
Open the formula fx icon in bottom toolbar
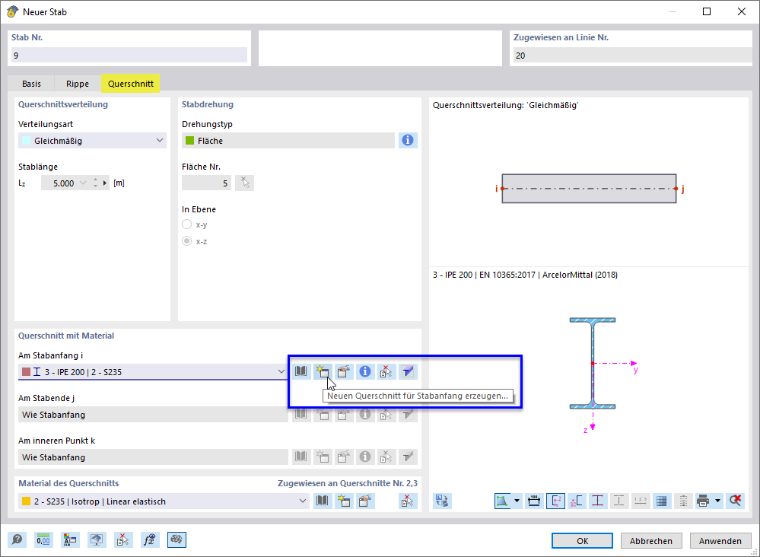click(x=150, y=540)
